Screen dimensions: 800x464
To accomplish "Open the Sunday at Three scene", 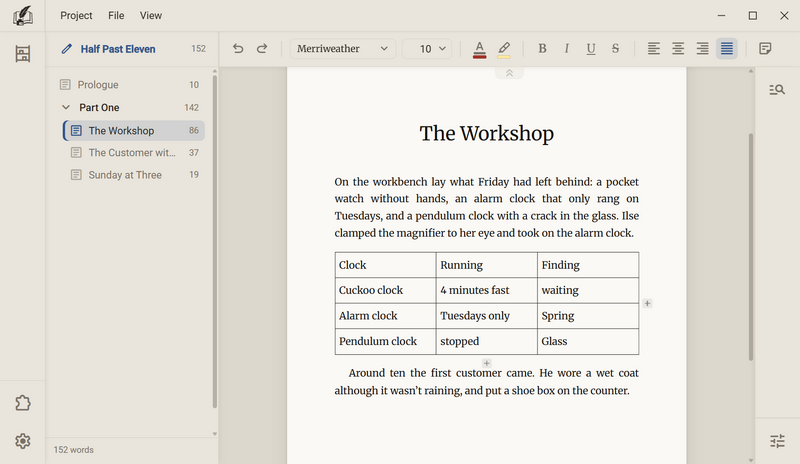I will 134,175.
